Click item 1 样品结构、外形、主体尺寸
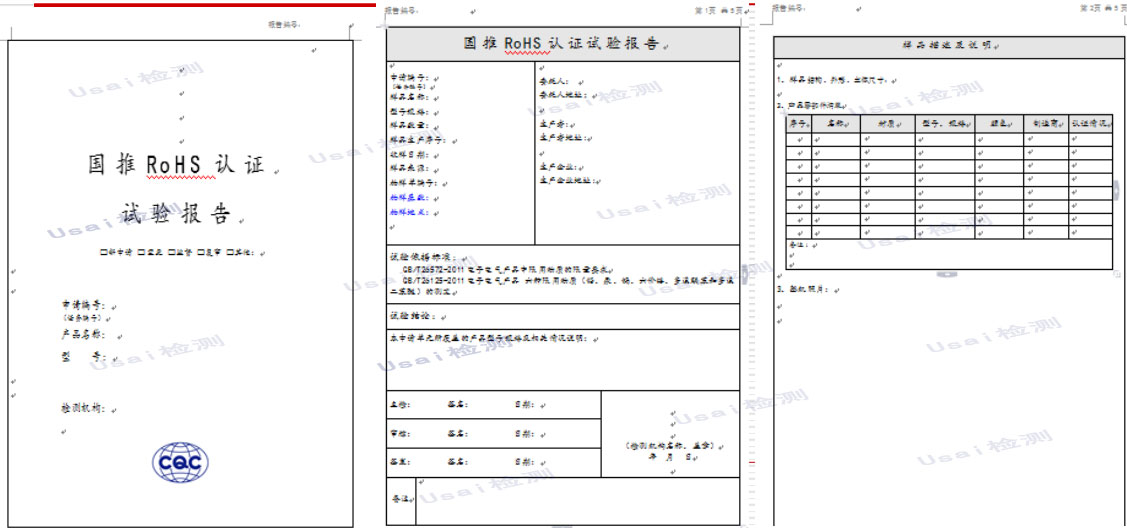This screenshot has height=528, width=1127. [832, 80]
